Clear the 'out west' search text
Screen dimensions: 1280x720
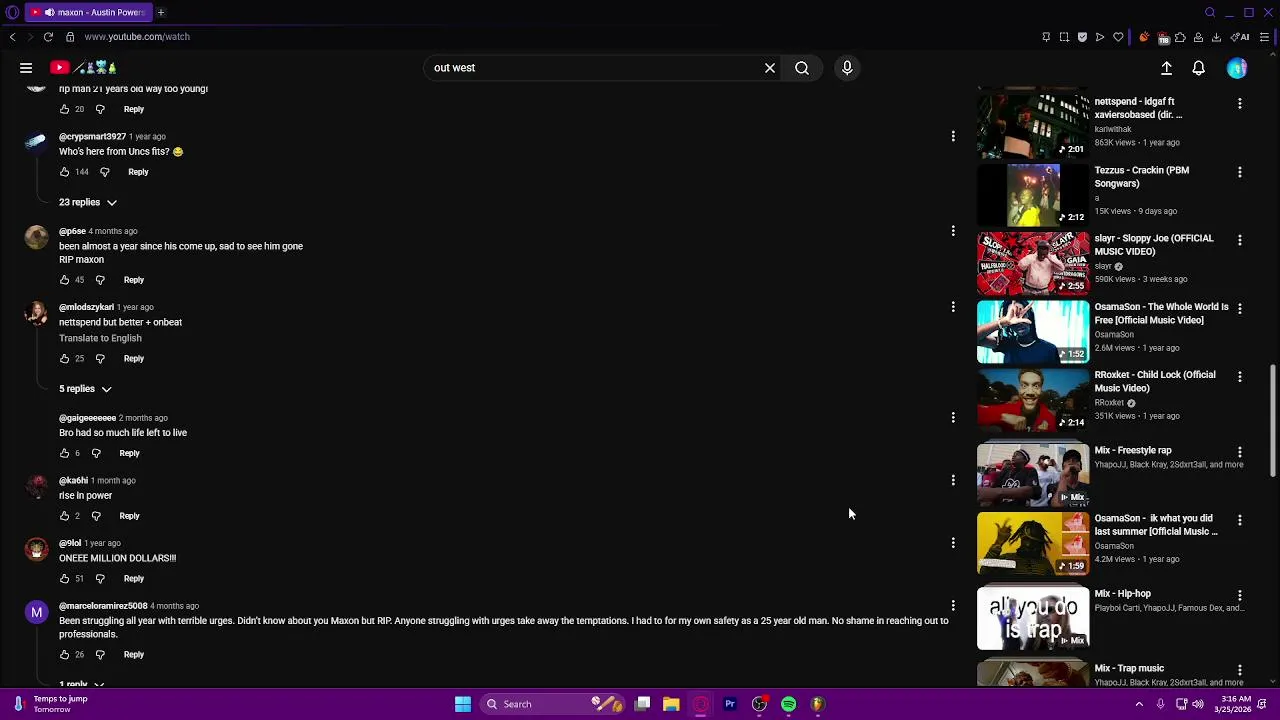770,68
